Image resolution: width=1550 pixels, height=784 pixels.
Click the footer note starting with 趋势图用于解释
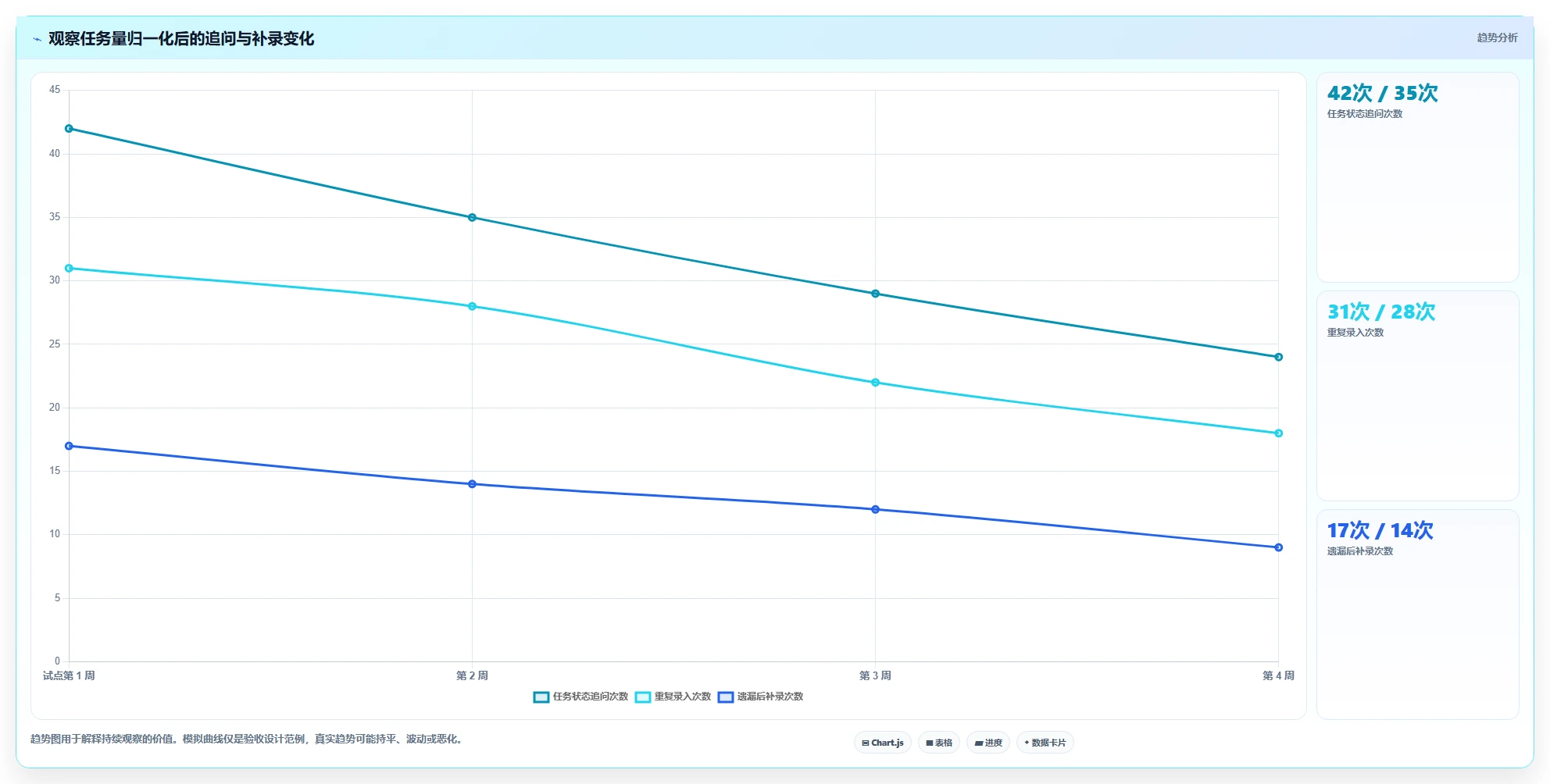pyautogui.click(x=247, y=739)
